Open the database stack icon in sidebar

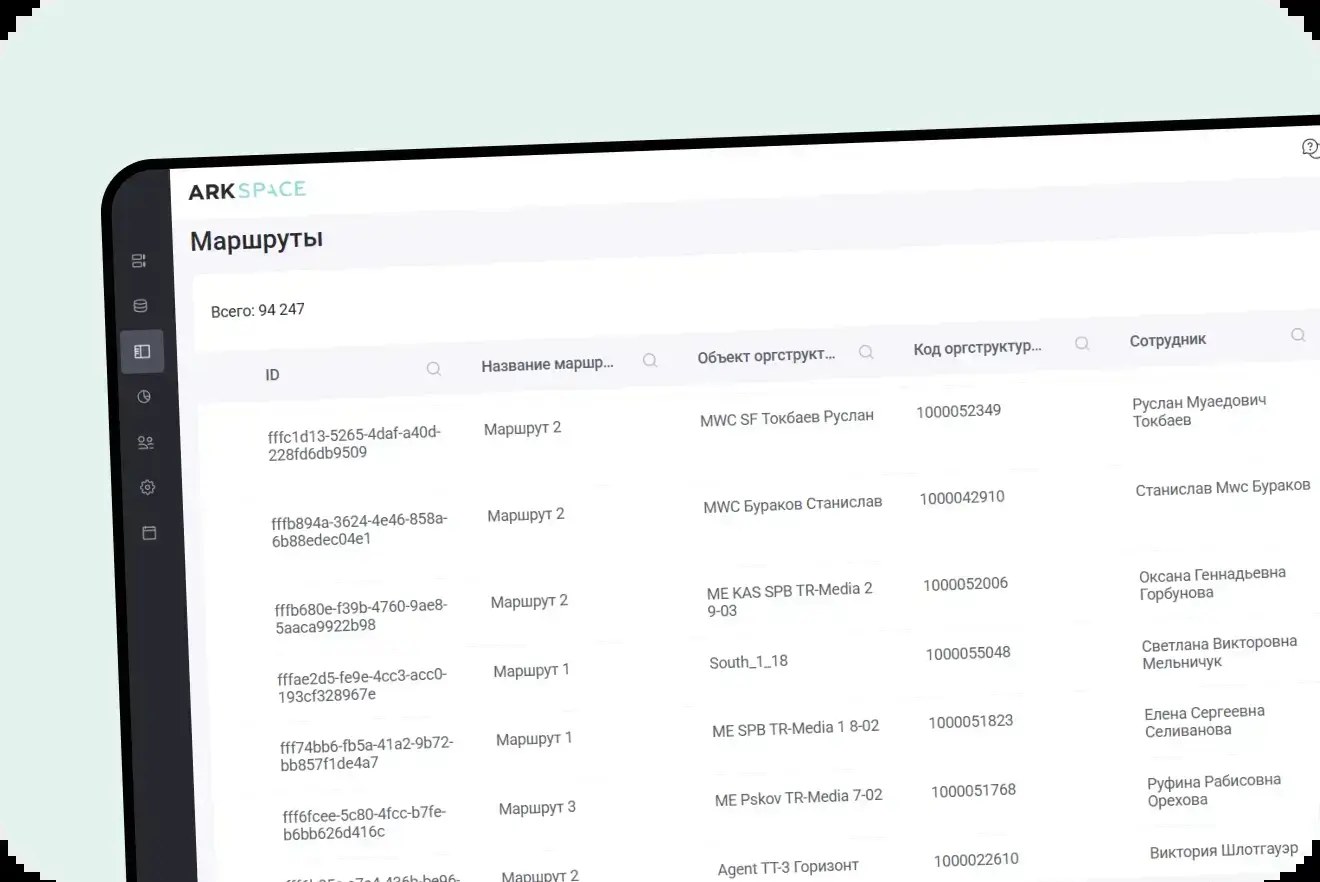coord(140,306)
